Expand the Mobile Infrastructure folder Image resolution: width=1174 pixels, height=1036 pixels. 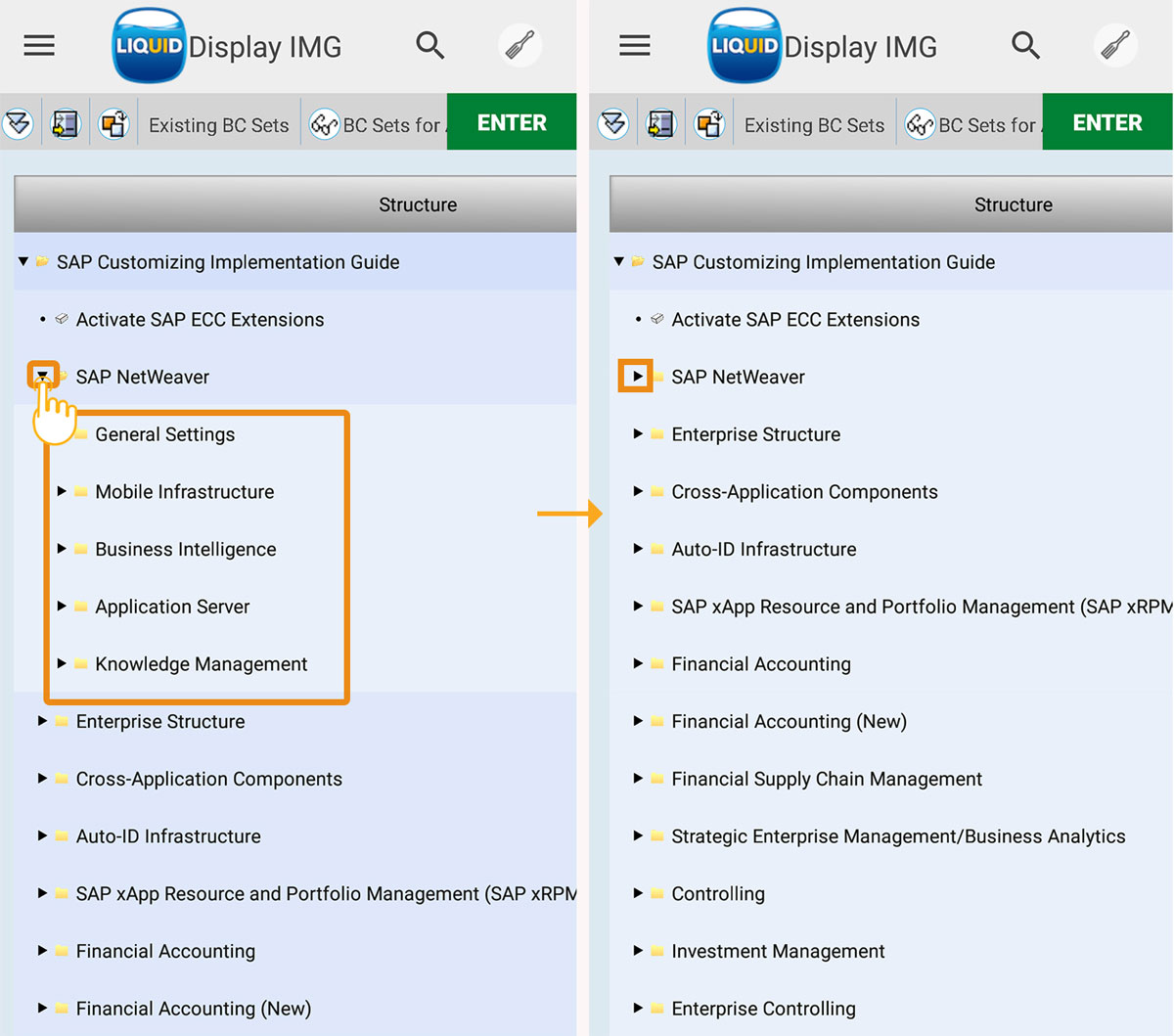pyautogui.click(x=62, y=491)
